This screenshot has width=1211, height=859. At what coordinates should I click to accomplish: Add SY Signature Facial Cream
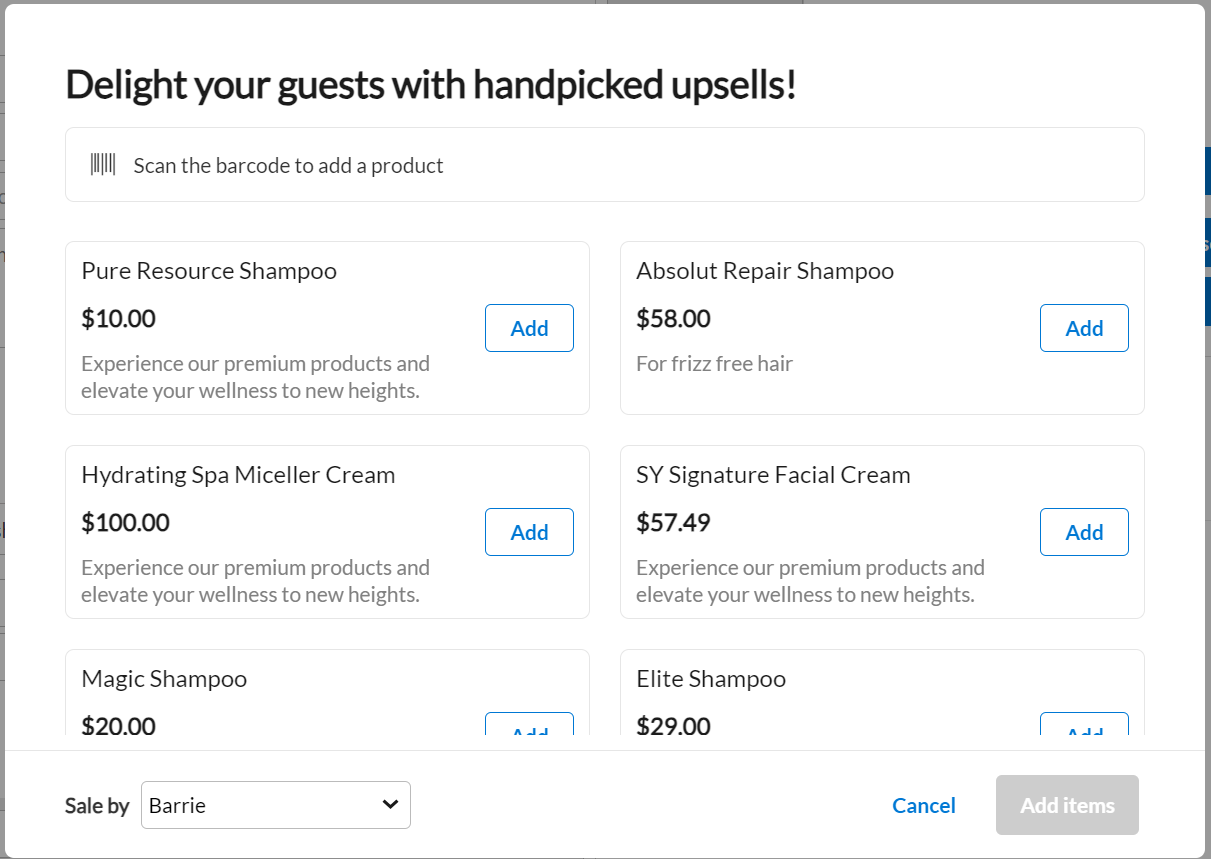click(x=1084, y=532)
